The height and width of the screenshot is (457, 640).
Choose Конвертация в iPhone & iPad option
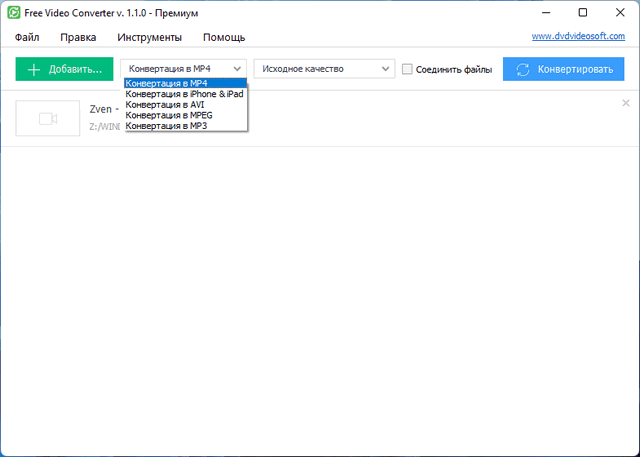[x=184, y=94]
